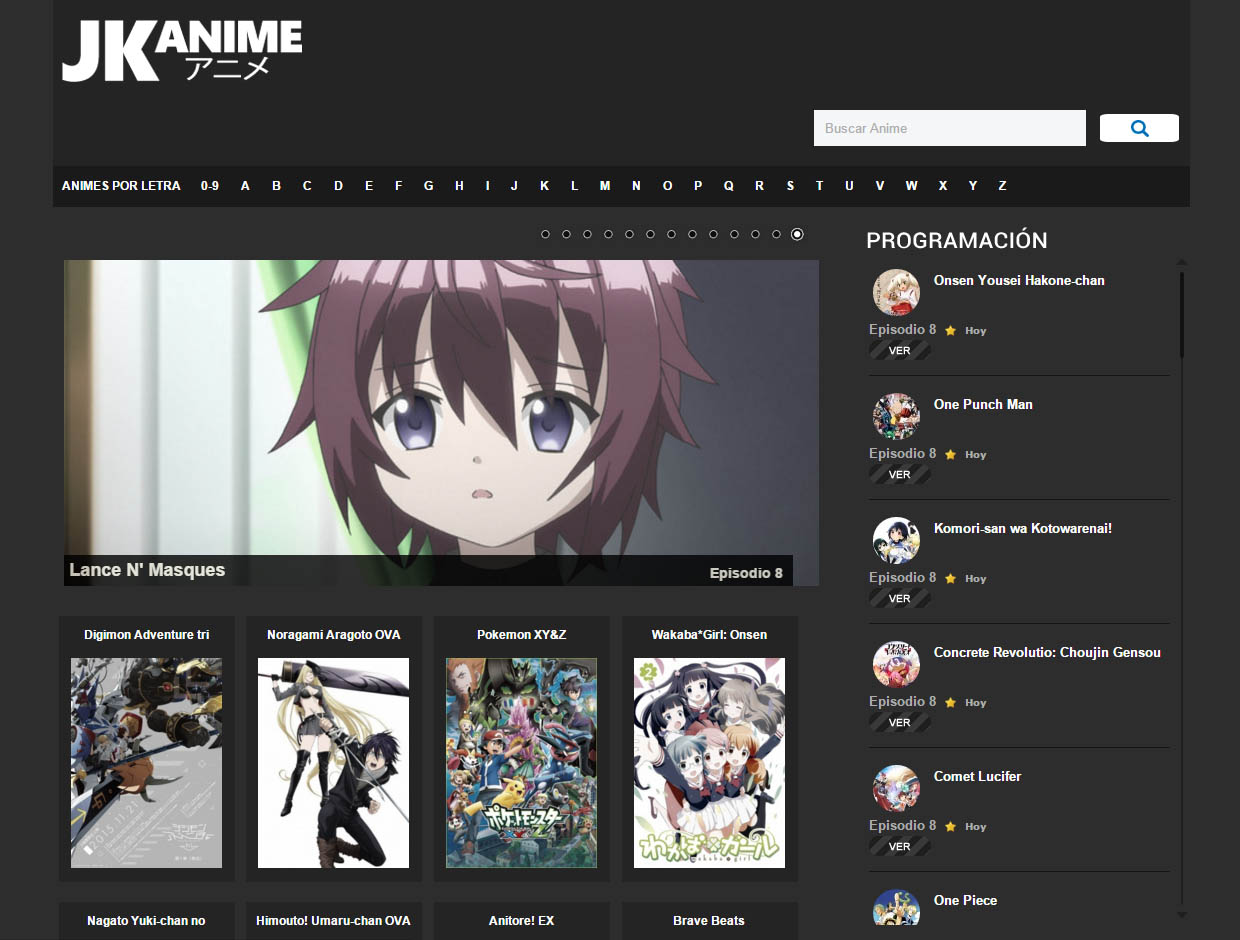Click VER for One Punch Man

[898, 474]
